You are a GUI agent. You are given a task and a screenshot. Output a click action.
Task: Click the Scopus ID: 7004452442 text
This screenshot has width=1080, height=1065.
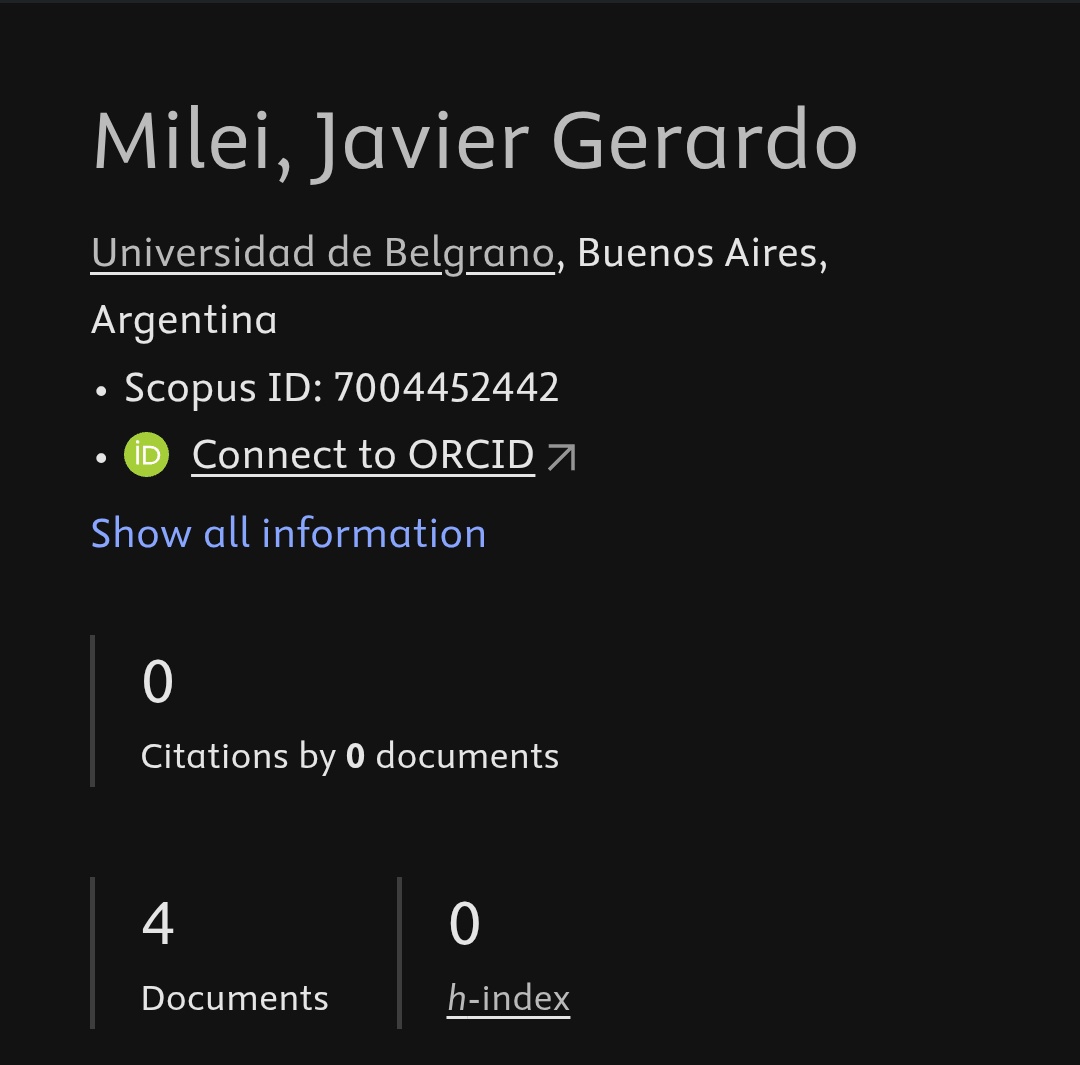point(342,387)
